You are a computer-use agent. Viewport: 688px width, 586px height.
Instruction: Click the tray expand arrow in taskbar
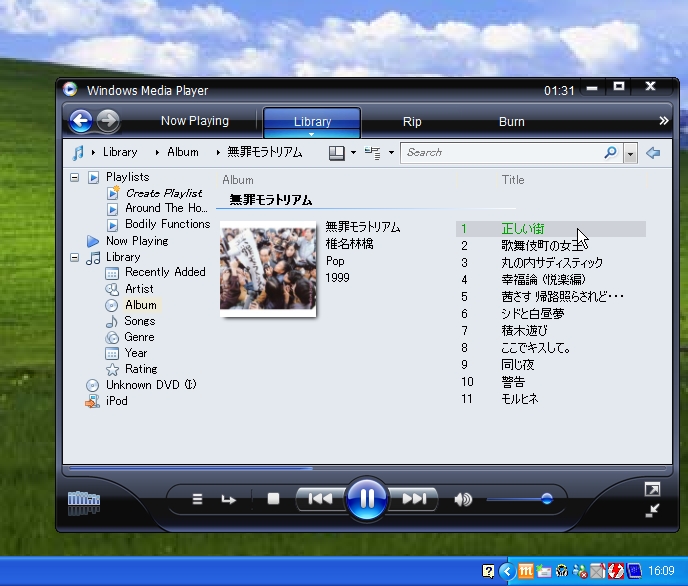pyautogui.click(x=507, y=571)
